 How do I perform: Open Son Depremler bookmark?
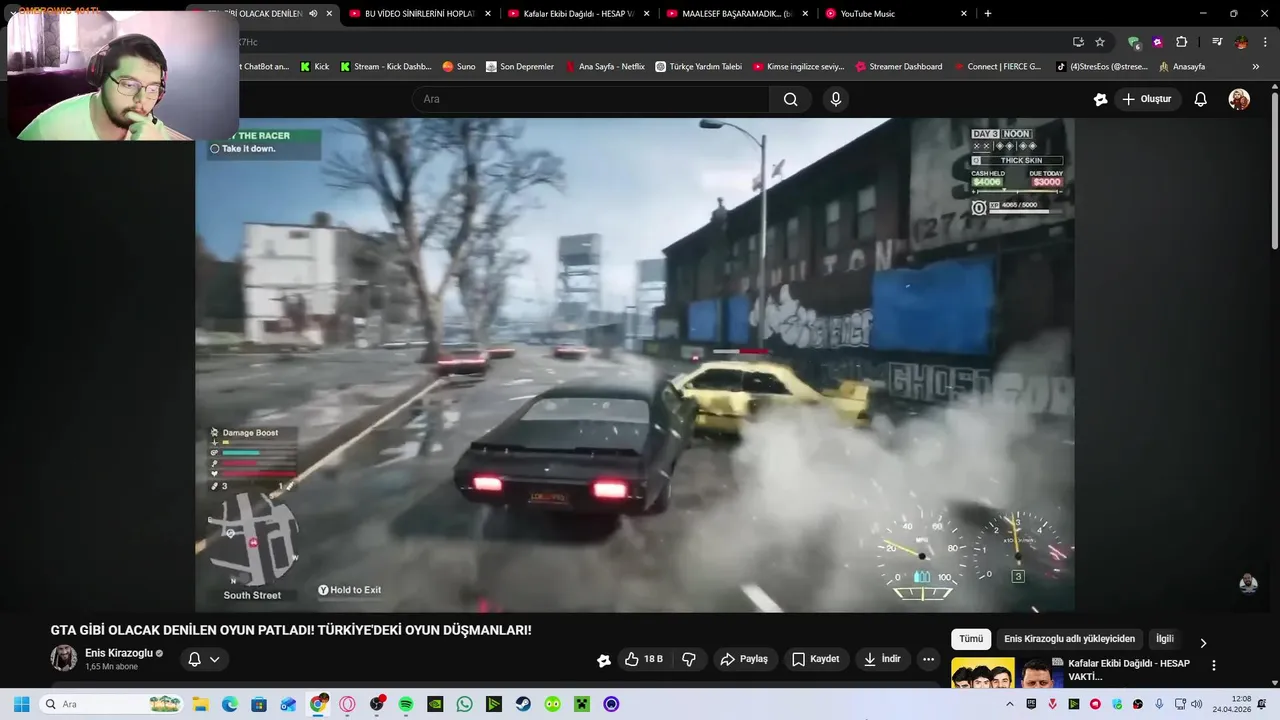[520, 67]
